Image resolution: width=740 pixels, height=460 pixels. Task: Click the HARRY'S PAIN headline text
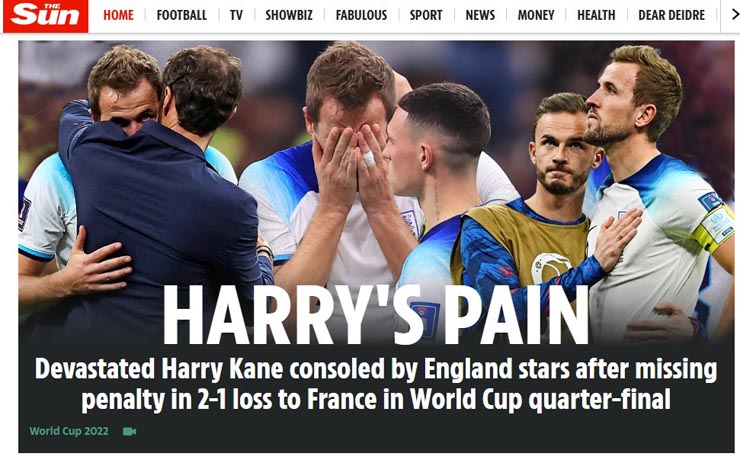pos(376,315)
